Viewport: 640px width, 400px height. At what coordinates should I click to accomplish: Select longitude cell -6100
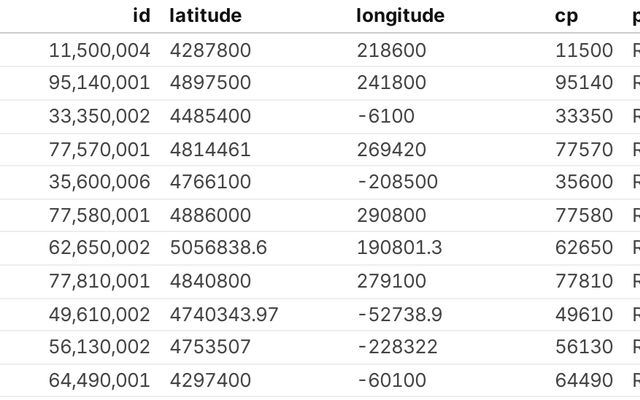click(385, 116)
